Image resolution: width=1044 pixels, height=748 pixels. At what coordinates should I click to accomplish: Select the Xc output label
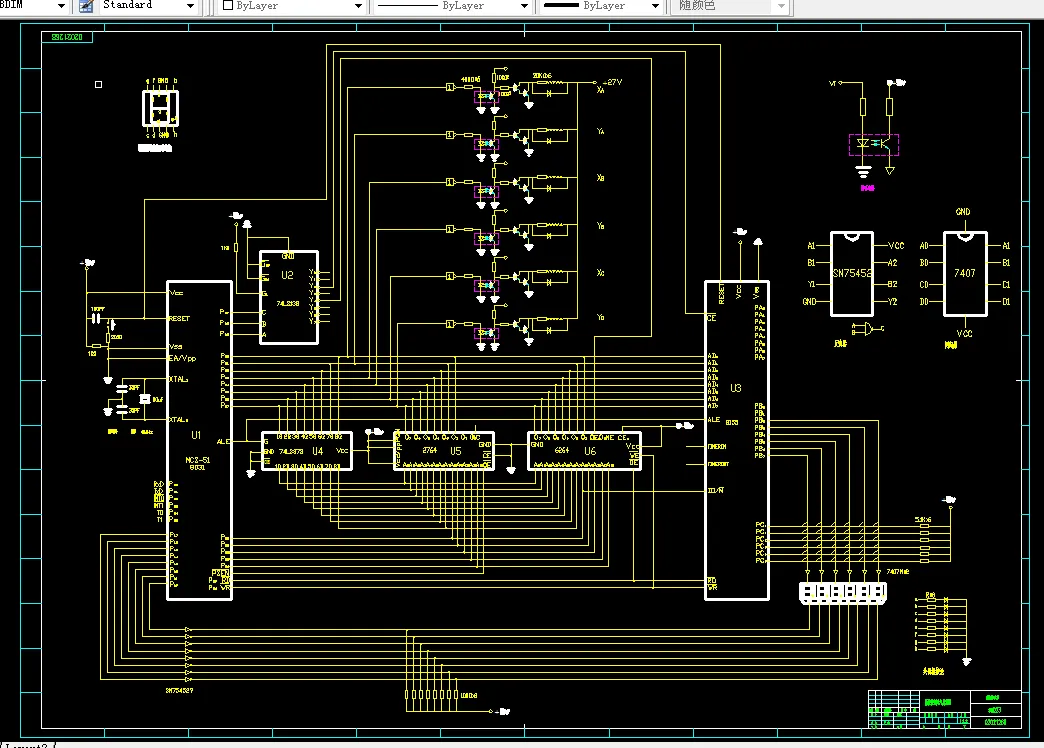[x=601, y=272]
